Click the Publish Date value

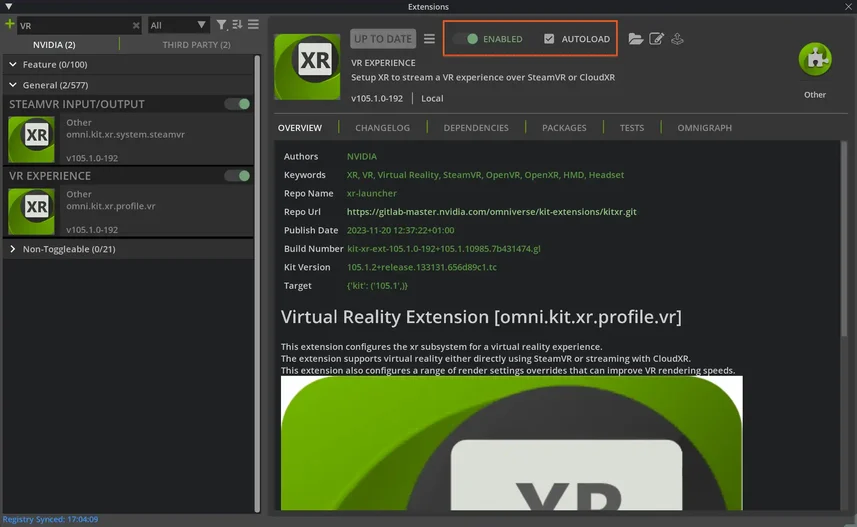[400, 230]
